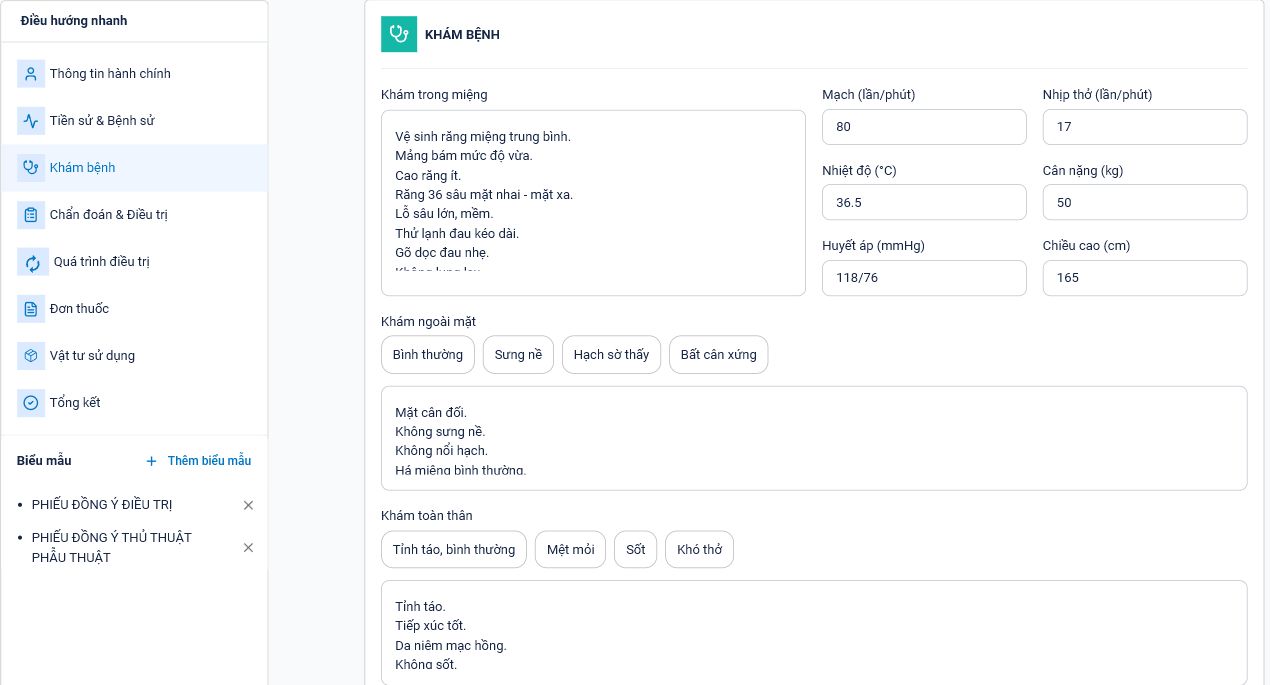This screenshot has height=685, width=1270.
Task: Jump to Quá trình điều trị section
Action: (134, 262)
